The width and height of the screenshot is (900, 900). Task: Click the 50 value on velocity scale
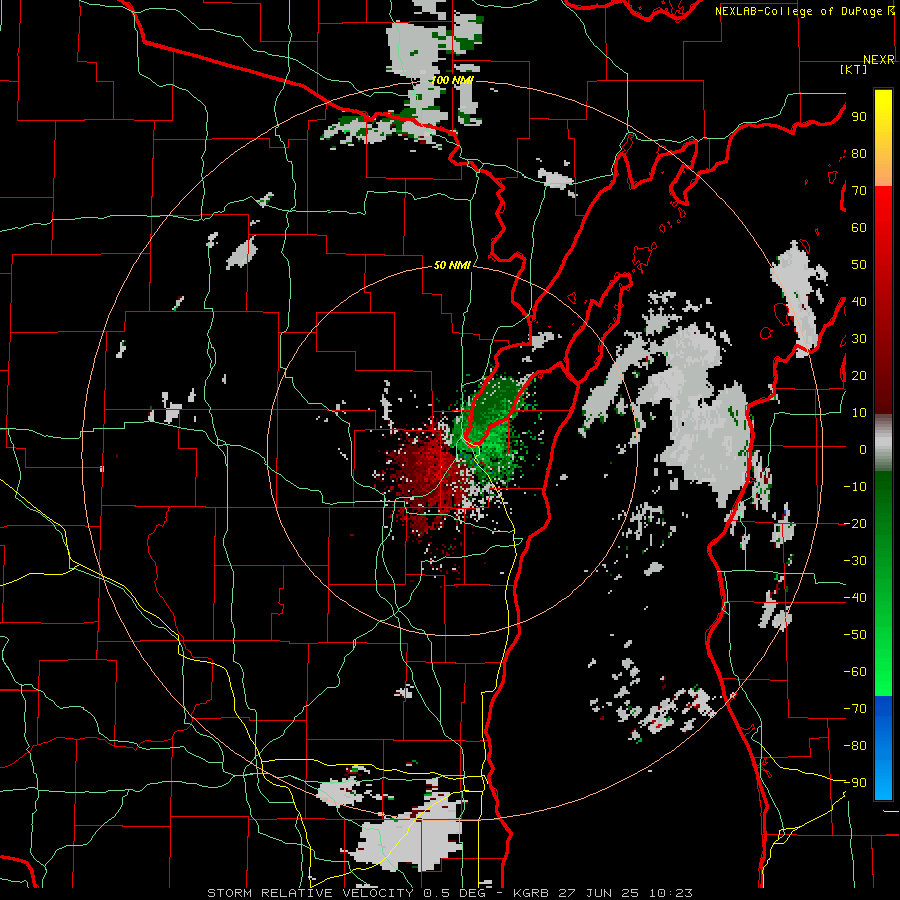[x=859, y=265]
